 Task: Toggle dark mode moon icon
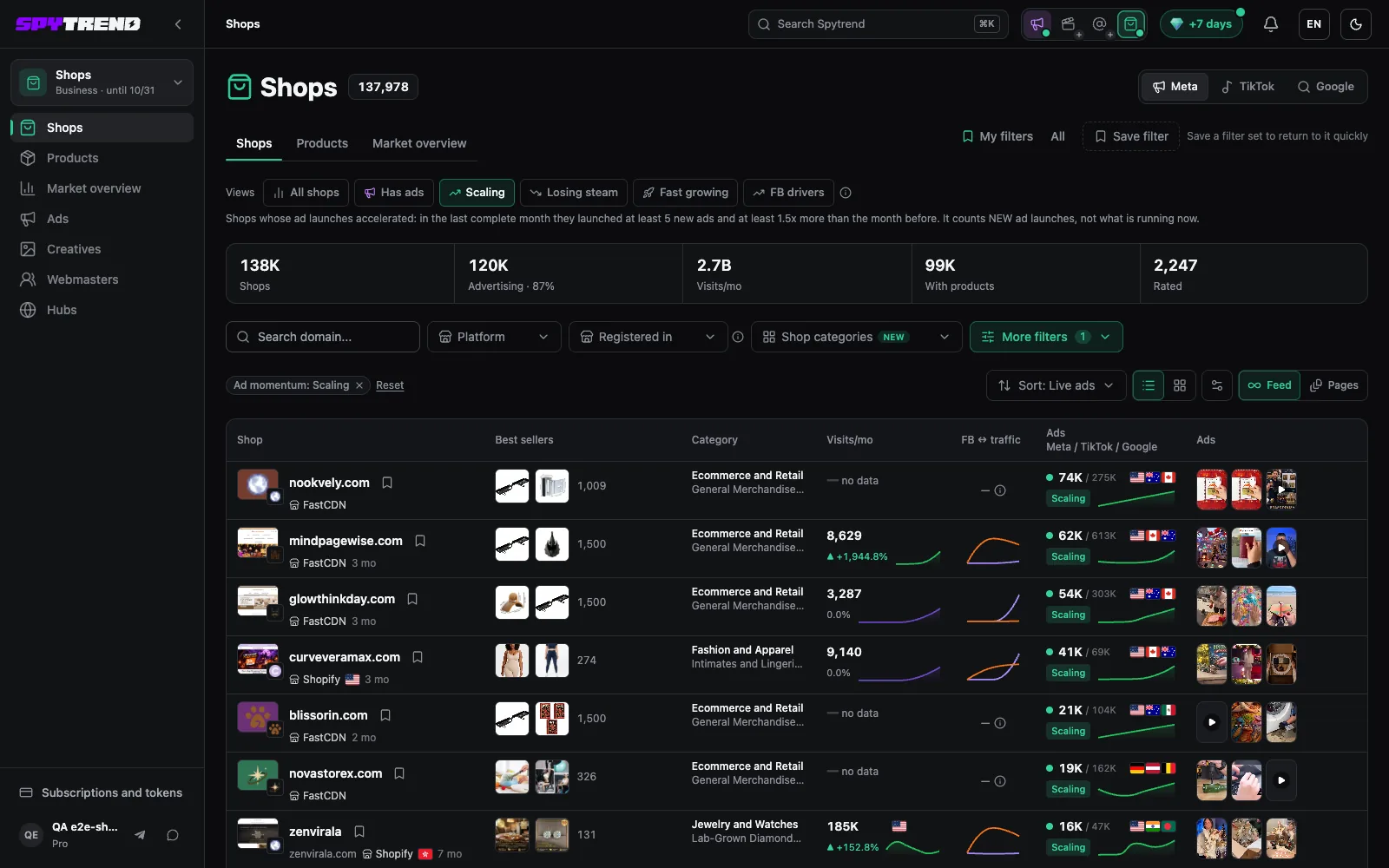[x=1356, y=24]
